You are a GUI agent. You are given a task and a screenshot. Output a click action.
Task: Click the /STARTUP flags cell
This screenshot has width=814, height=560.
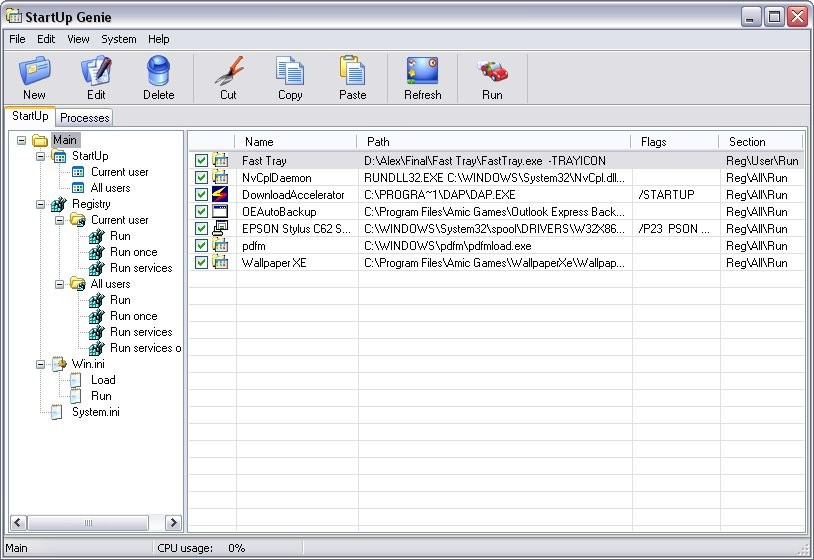pyautogui.click(x=676, y=195)
